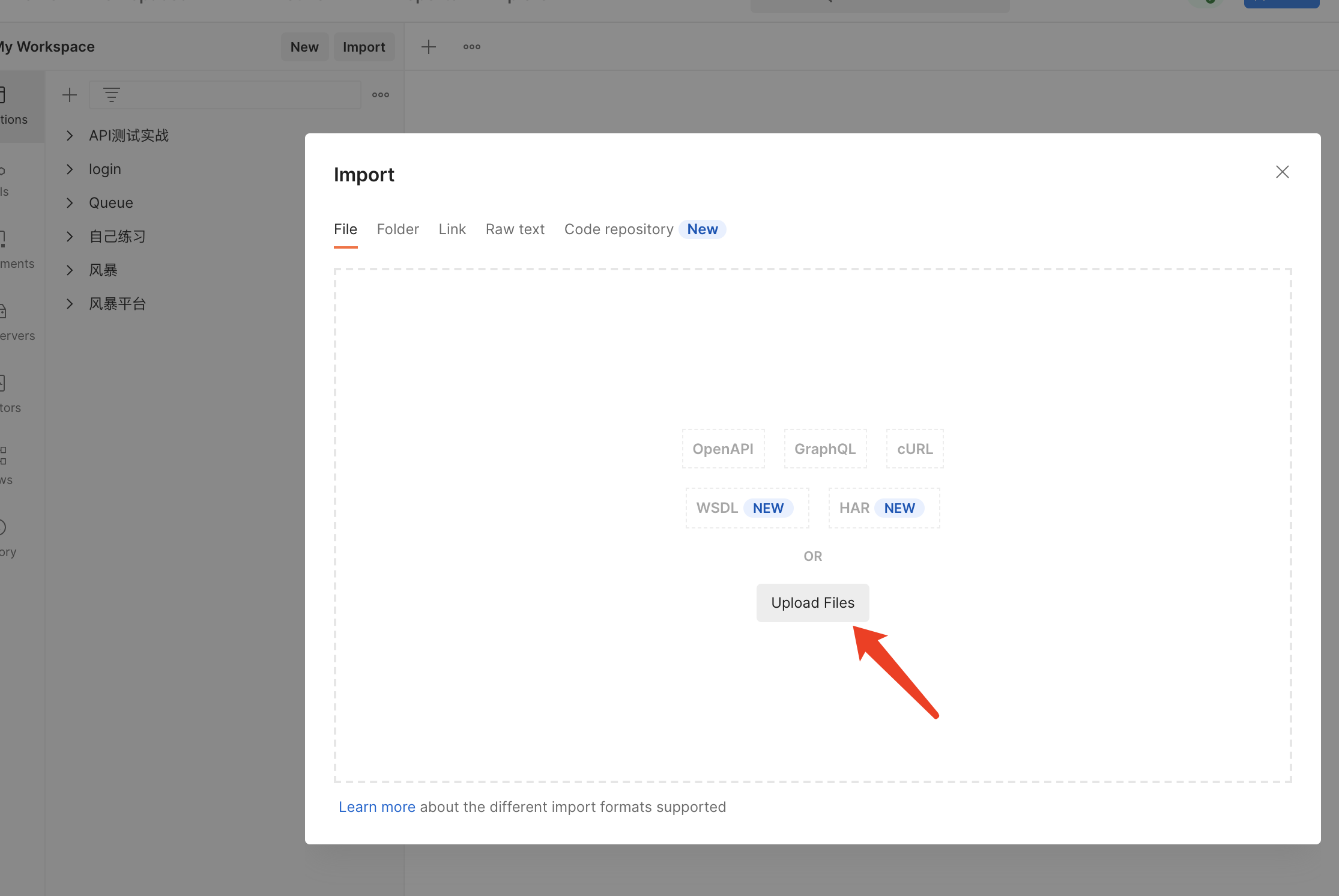The height and width of the screenshot is (896, 1339).
Task: Click the collections filter input field
Action: (240, 95)
